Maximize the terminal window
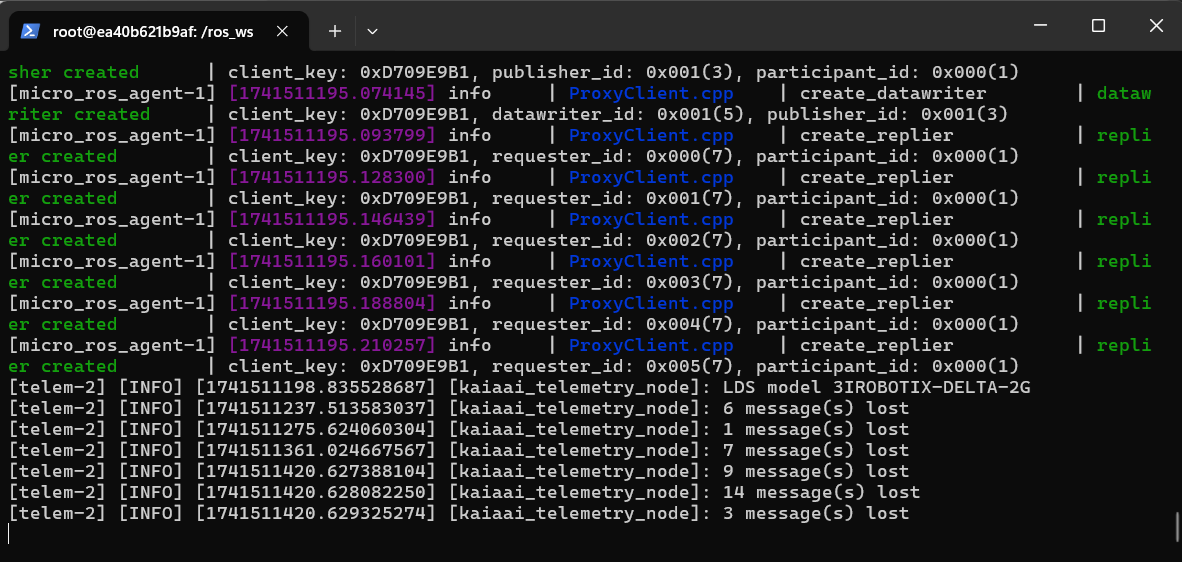This screenshot has height=562, width=1182. 1098,26
